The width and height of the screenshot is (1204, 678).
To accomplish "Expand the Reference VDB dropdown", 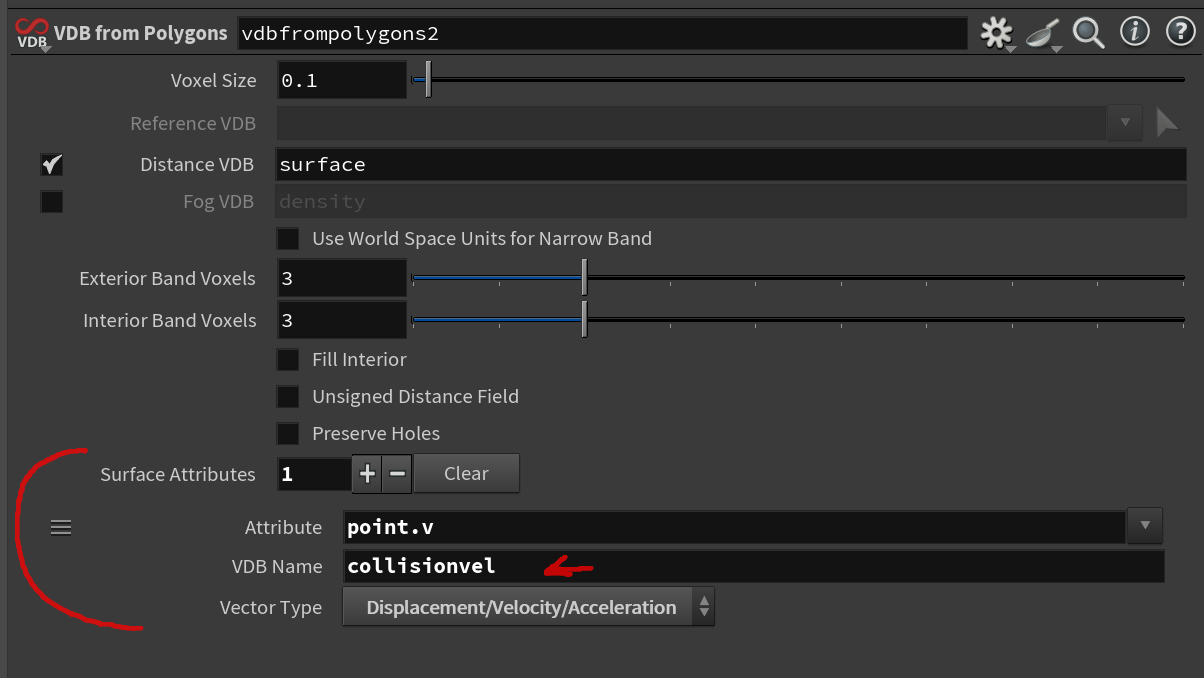I will click(x=1125, y=123).
